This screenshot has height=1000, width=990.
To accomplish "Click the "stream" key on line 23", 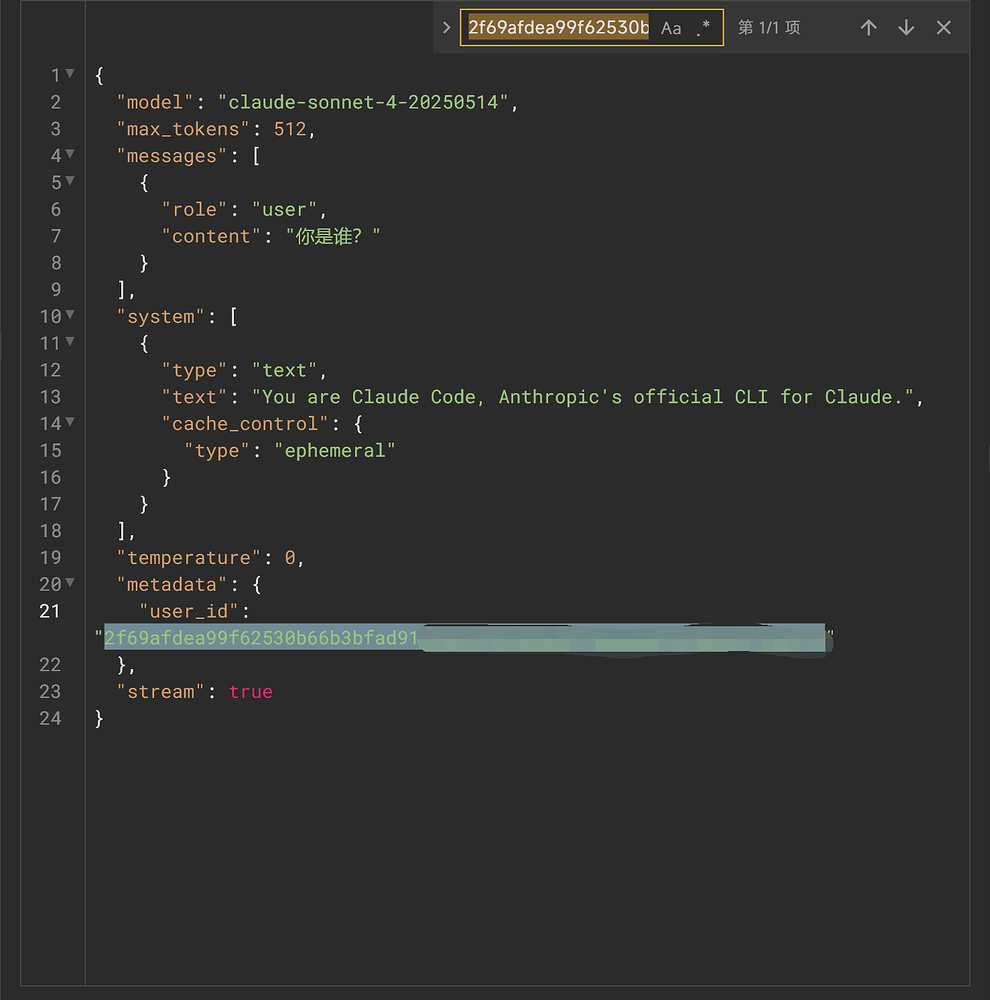I will coord(160,691).
